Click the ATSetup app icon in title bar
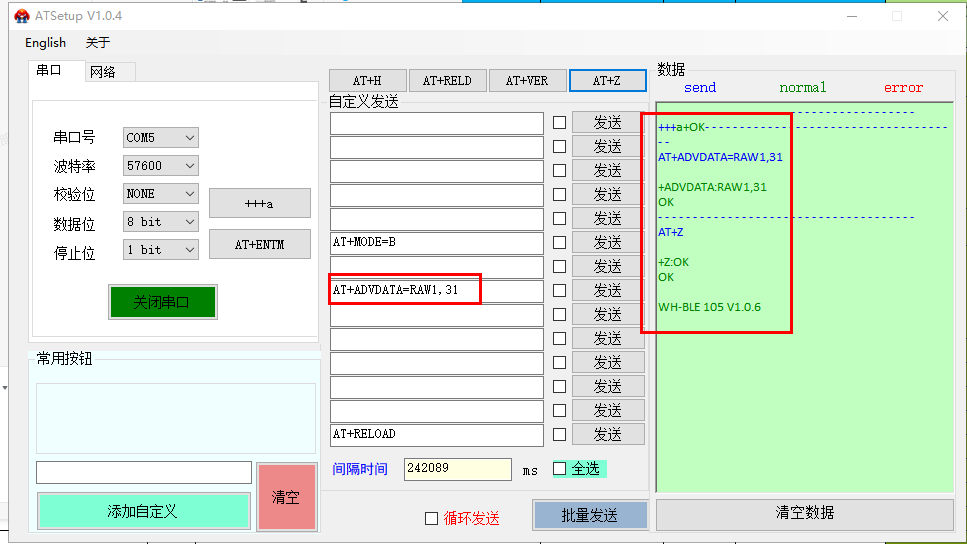The image size is (967, 544). [21, 16]
